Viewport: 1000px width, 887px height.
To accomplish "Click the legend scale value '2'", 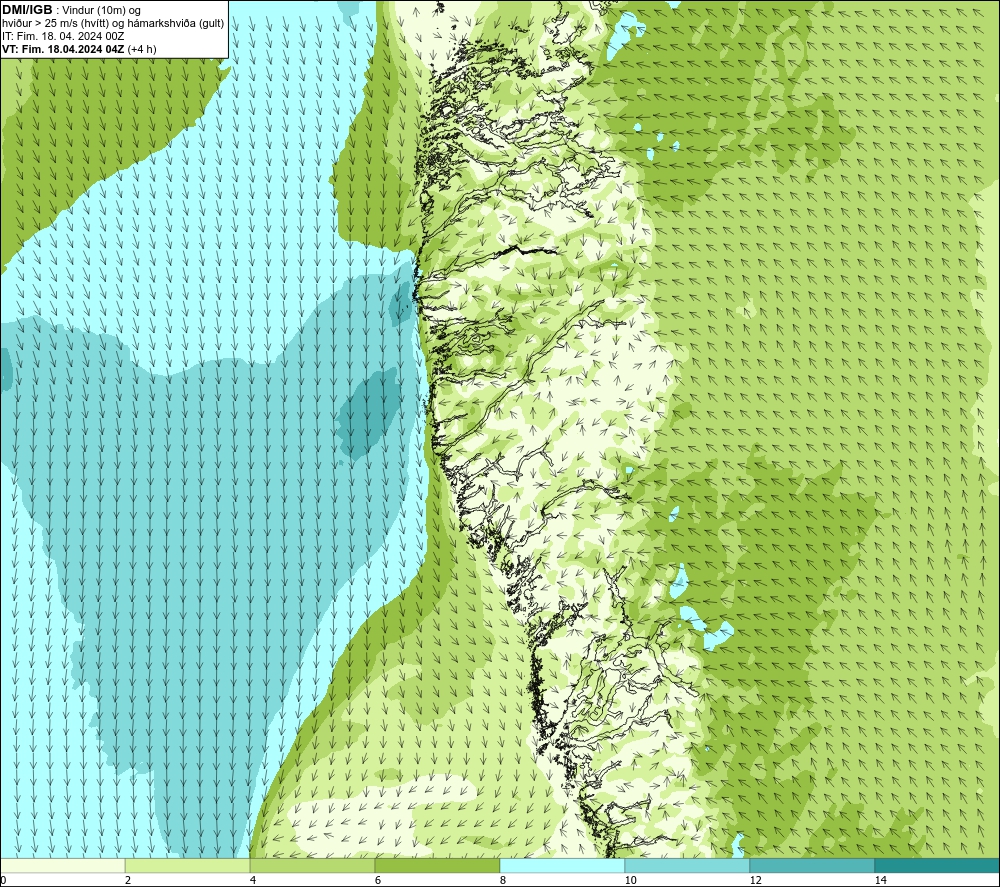I will [128, 880].
